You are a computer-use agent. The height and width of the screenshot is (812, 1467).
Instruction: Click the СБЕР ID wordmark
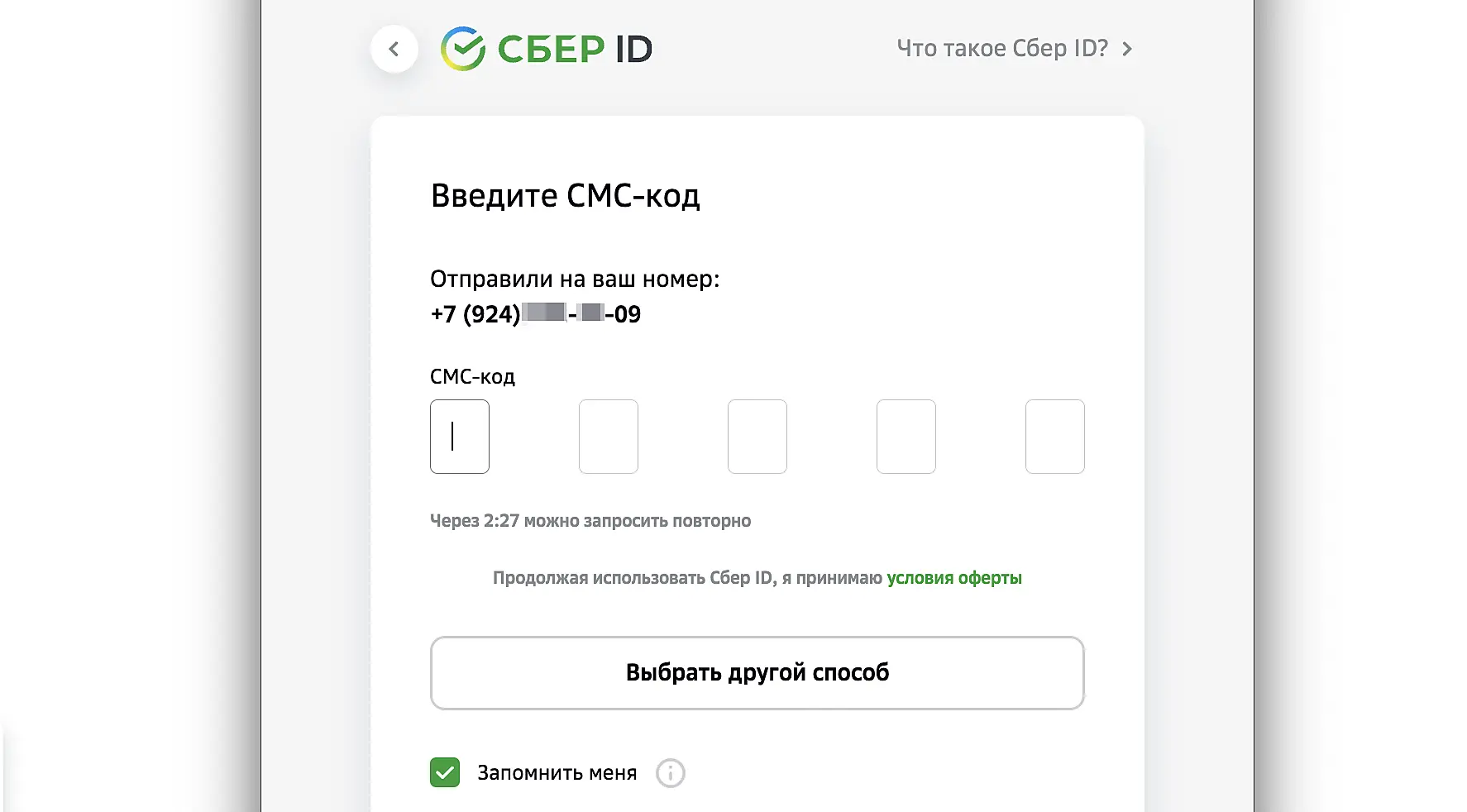tap(575, 50)
